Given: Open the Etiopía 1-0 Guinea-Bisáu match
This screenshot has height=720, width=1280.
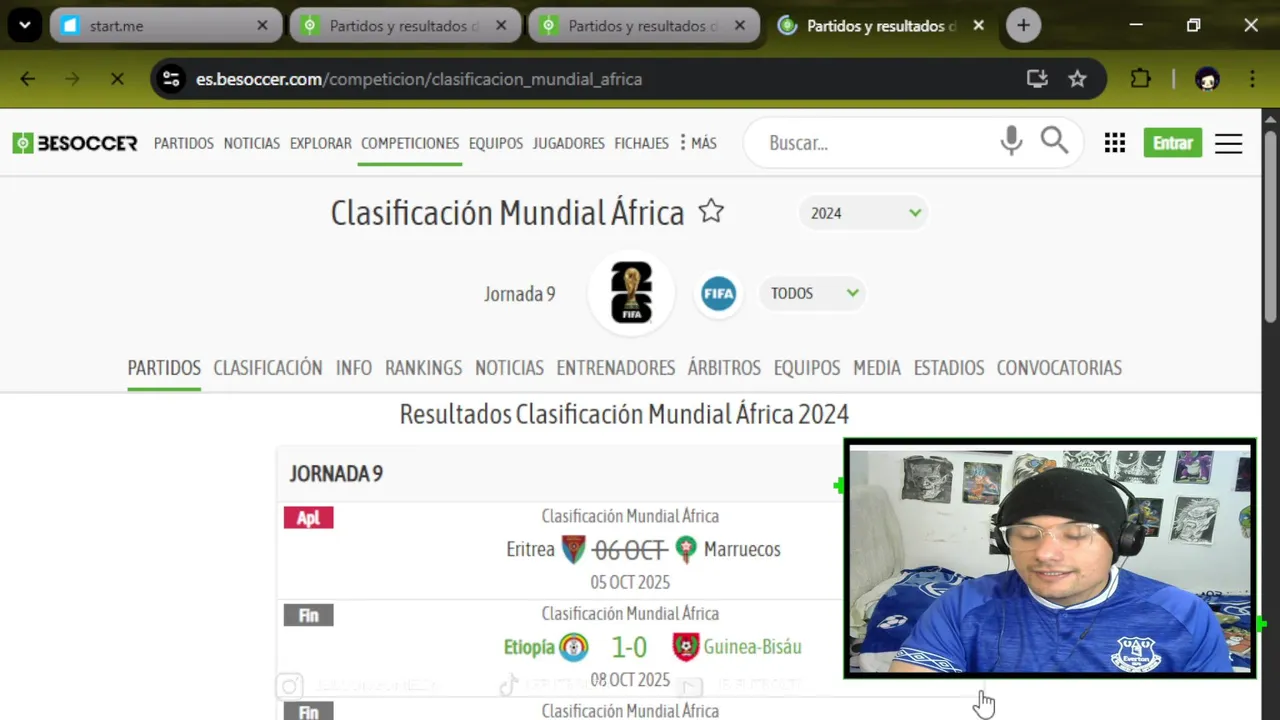Looking at the screenshot, I should coord(630,647).
